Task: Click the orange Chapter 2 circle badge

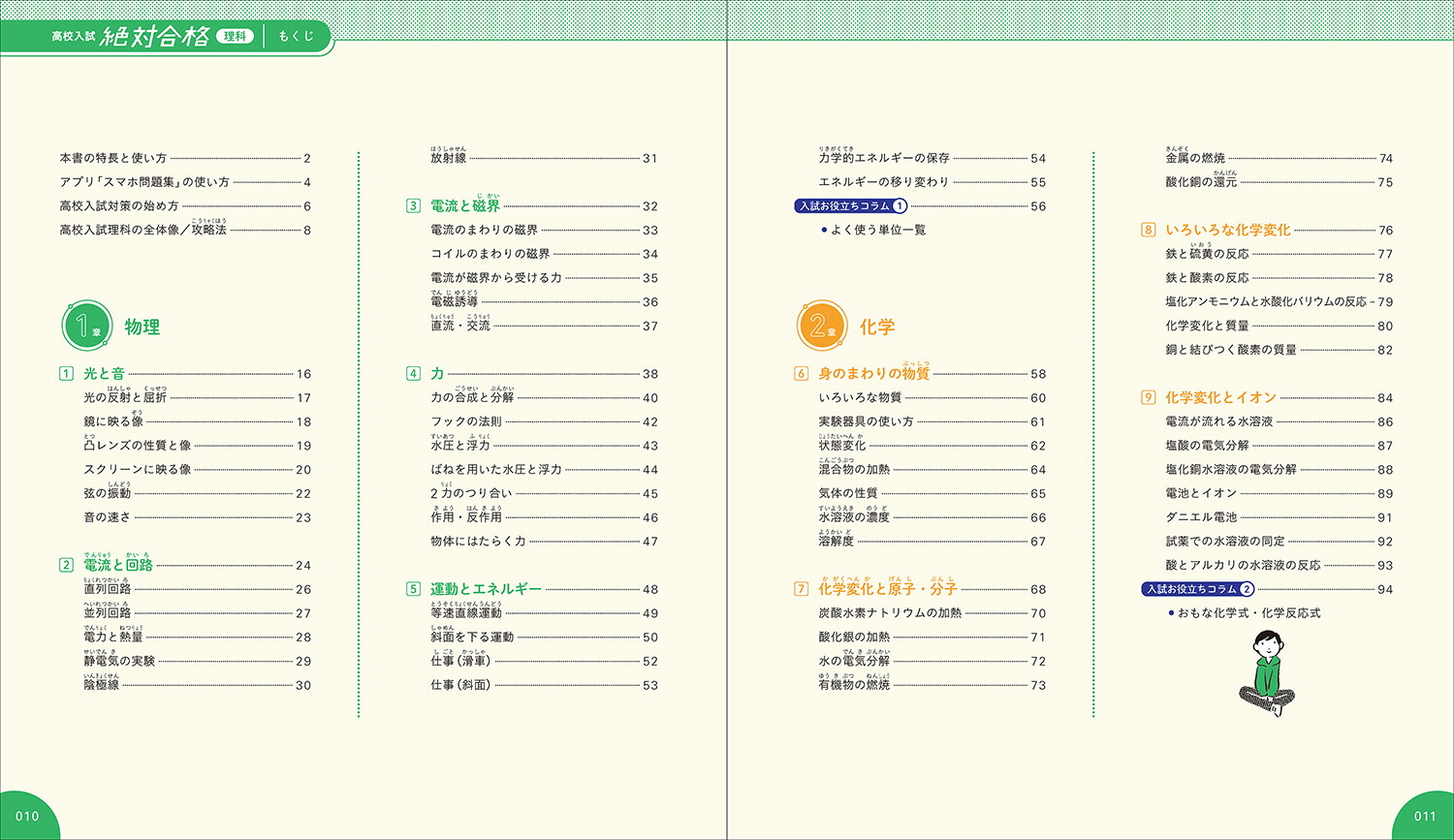Action: point(821,326)
